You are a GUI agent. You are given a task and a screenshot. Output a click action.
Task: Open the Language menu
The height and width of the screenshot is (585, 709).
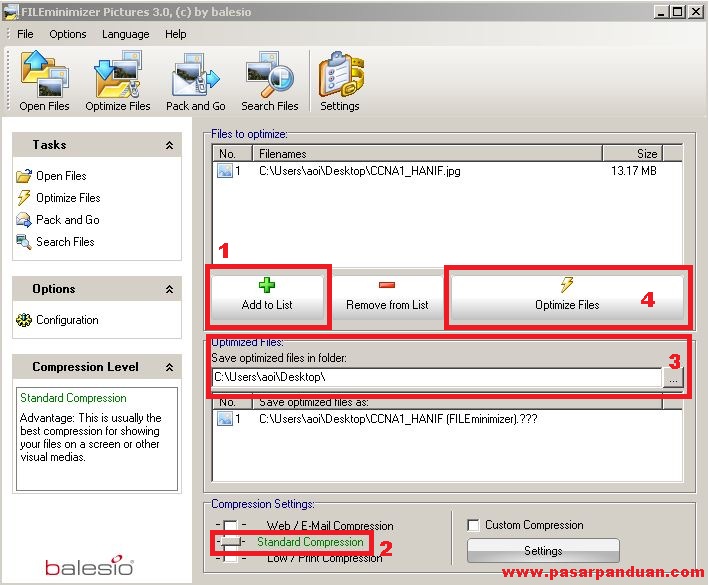coord(125,34)
